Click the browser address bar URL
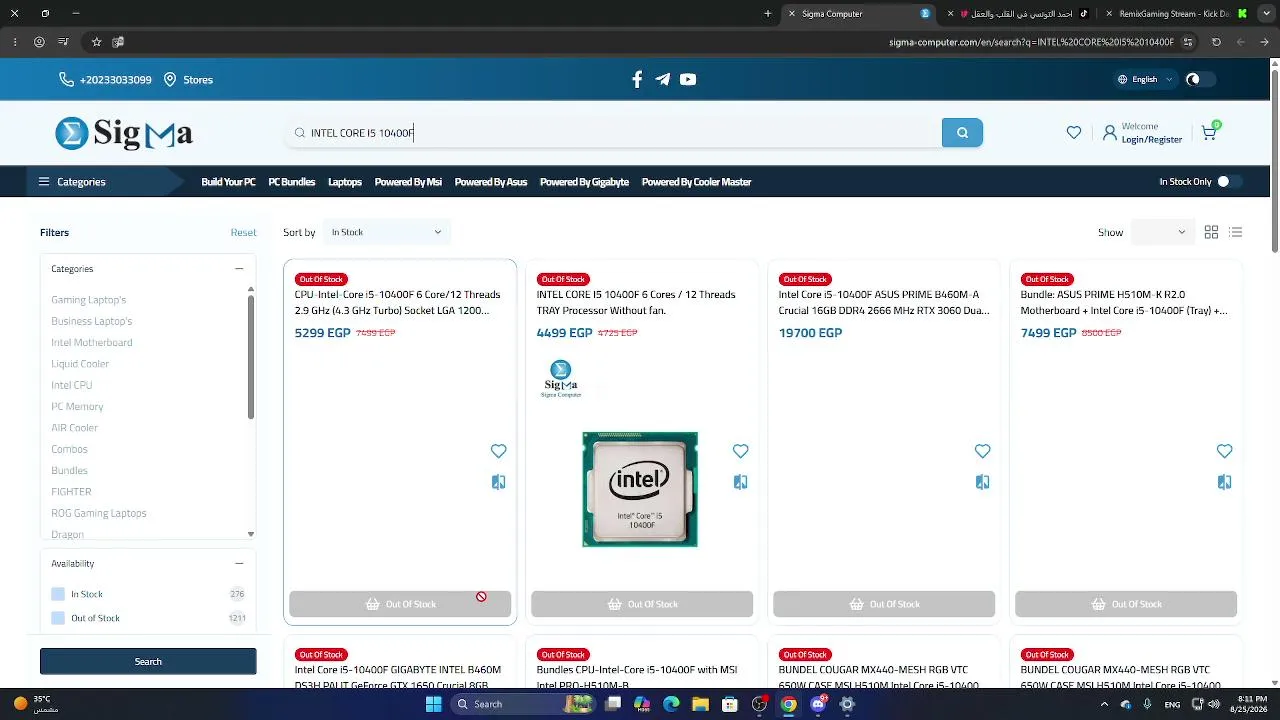This screenshot has width=1280, height=720. point(1031,42)
